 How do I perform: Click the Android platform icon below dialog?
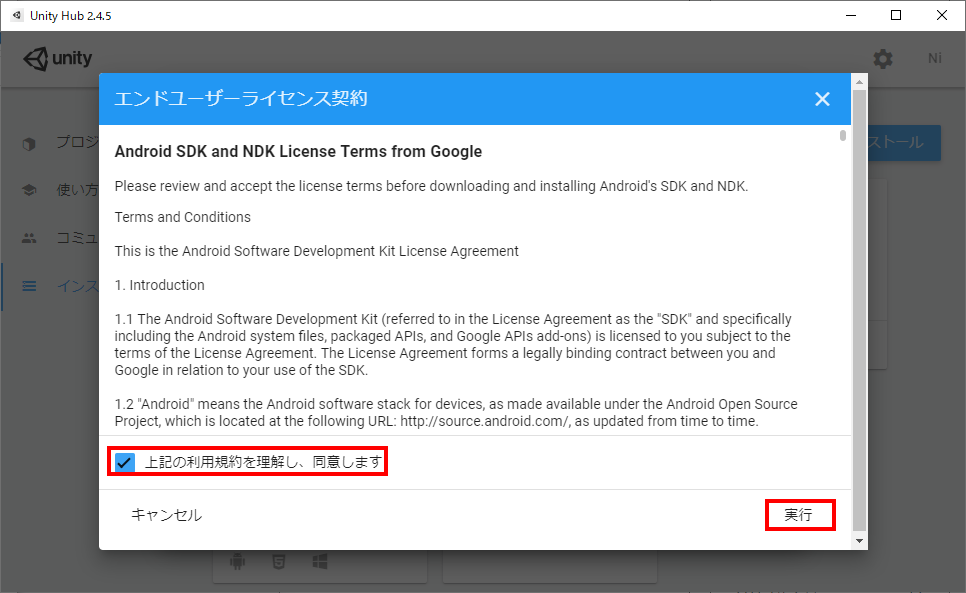pos(238,562)
